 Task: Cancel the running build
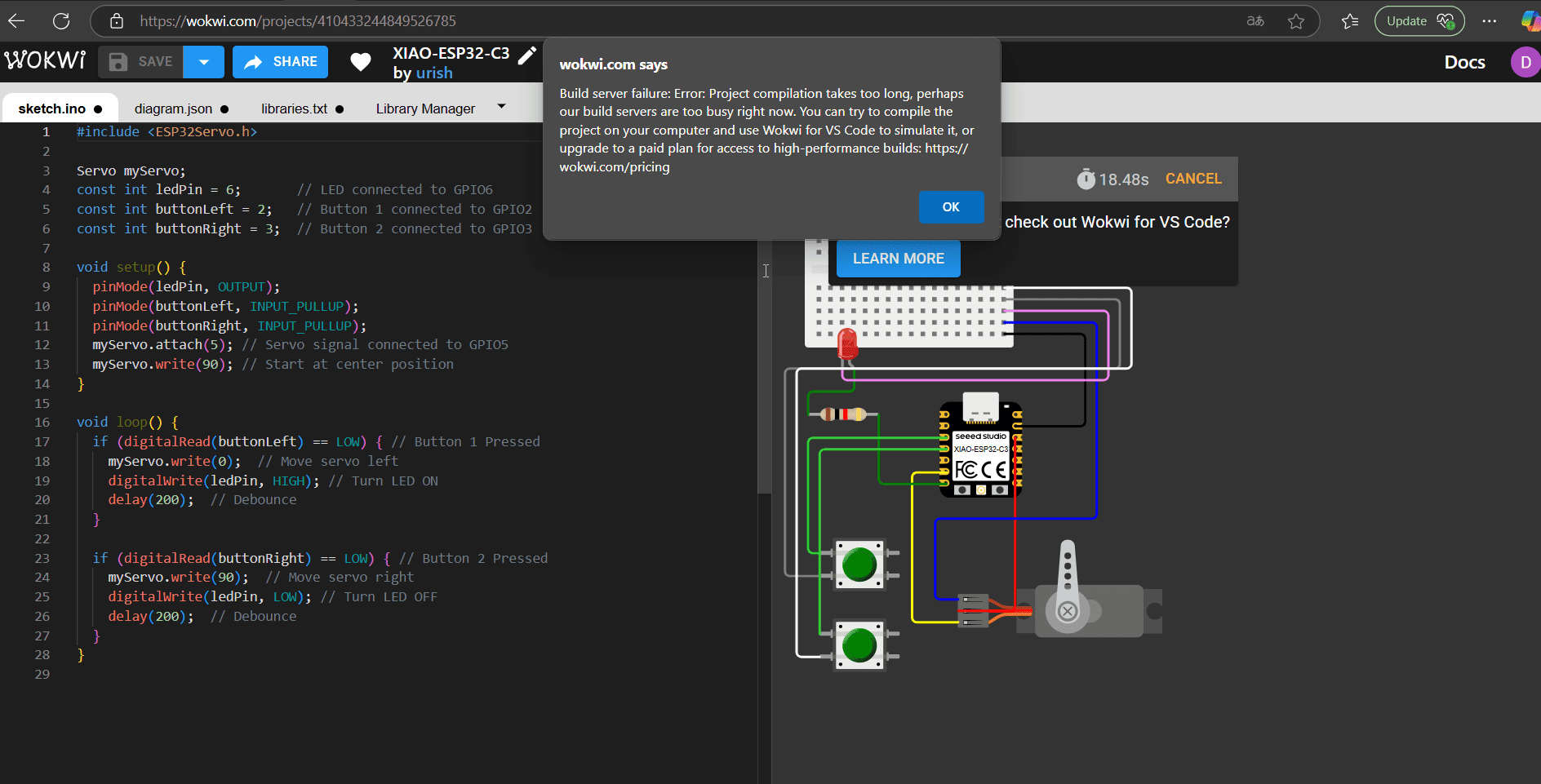coord(1193,179)
